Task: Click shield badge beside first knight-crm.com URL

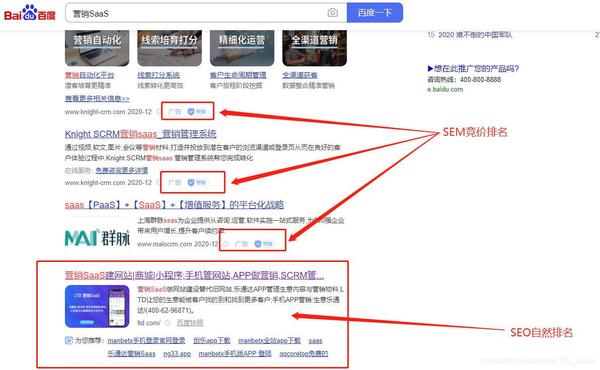Action: click(x=197, y=112)
